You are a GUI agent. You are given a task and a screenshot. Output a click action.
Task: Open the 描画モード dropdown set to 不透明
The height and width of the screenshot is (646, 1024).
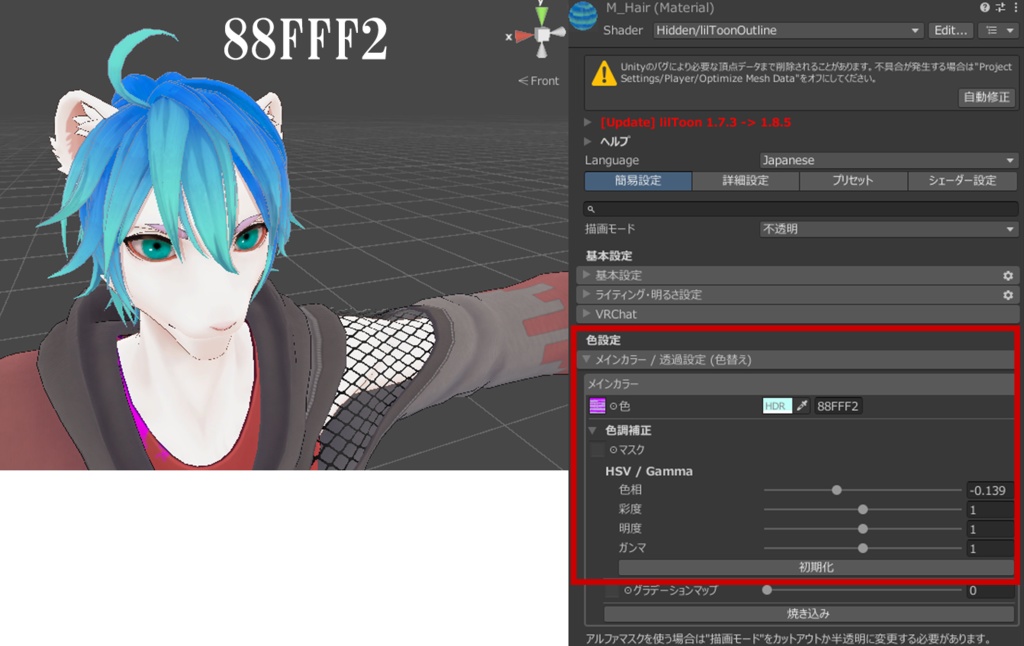click(x=888, y=229)
